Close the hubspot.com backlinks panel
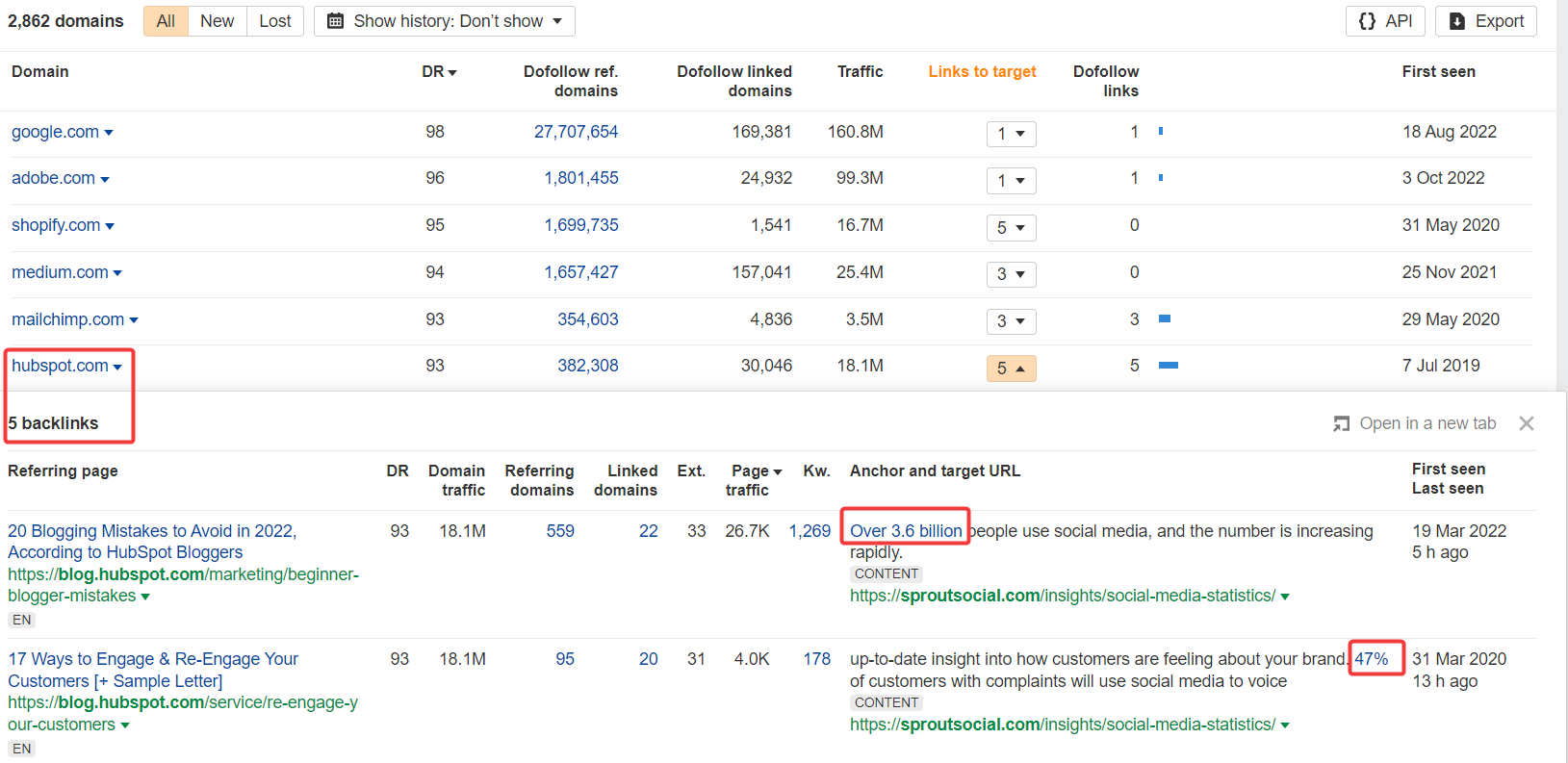1568x763 pixels. click(x=1526, y=423)
